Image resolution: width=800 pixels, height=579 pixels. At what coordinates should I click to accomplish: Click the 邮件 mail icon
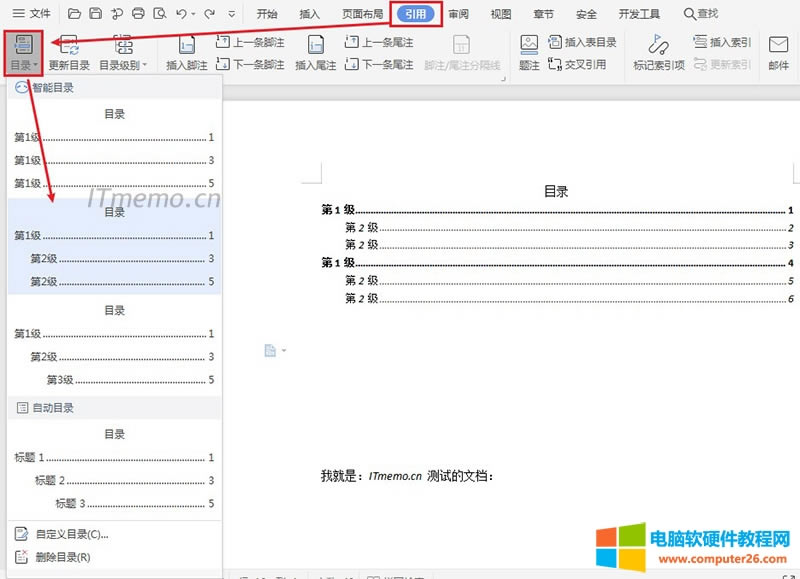pyautogui.click(x=778, y=45)
